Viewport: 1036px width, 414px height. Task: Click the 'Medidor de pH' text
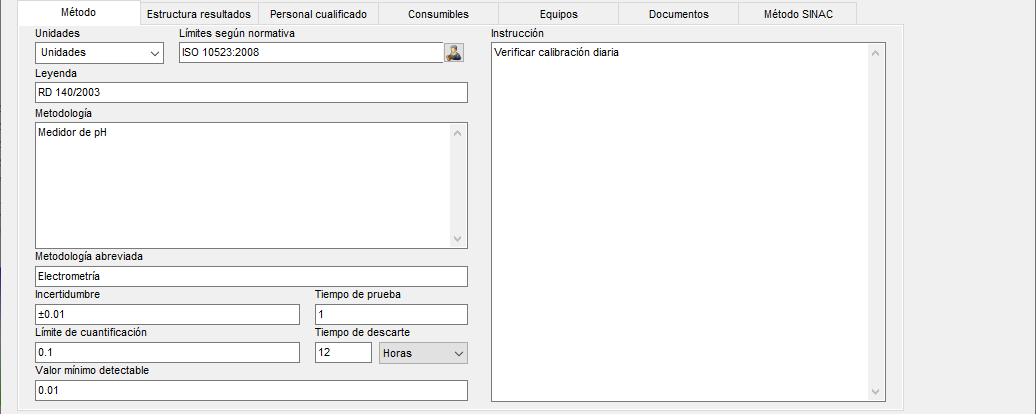[x=72, y=132]
